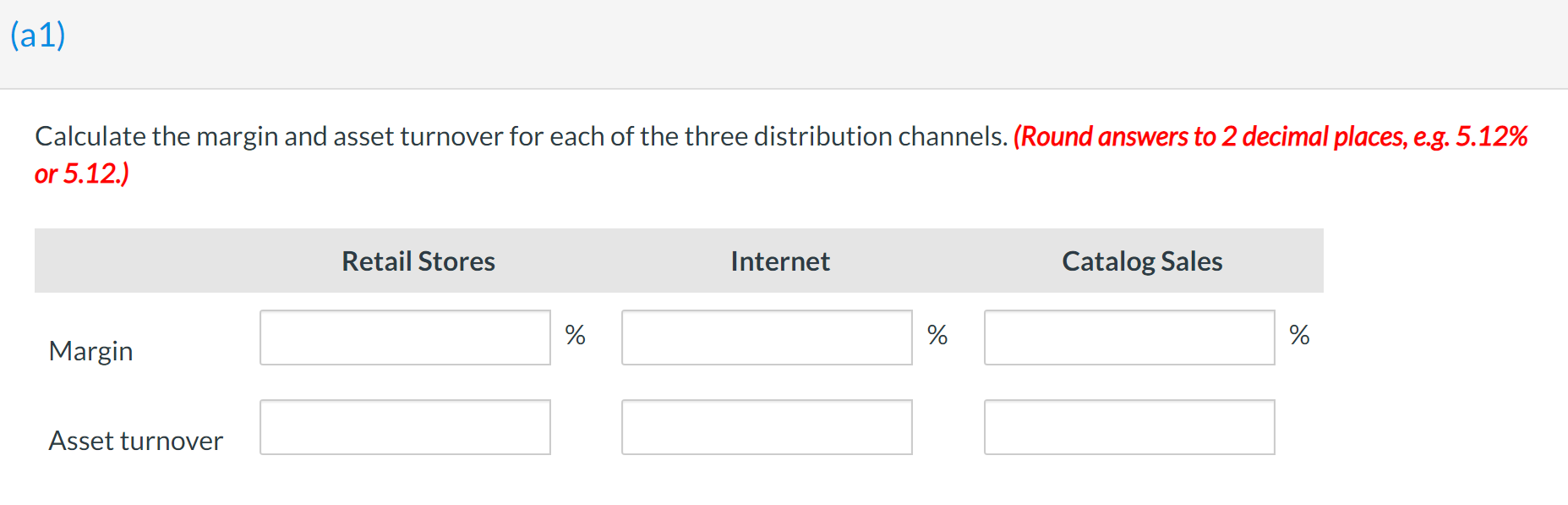Click the Retail Stores margin input field
Image resolution: width=1568 pixels, height=505 pixels.
[x=405, y=338]
